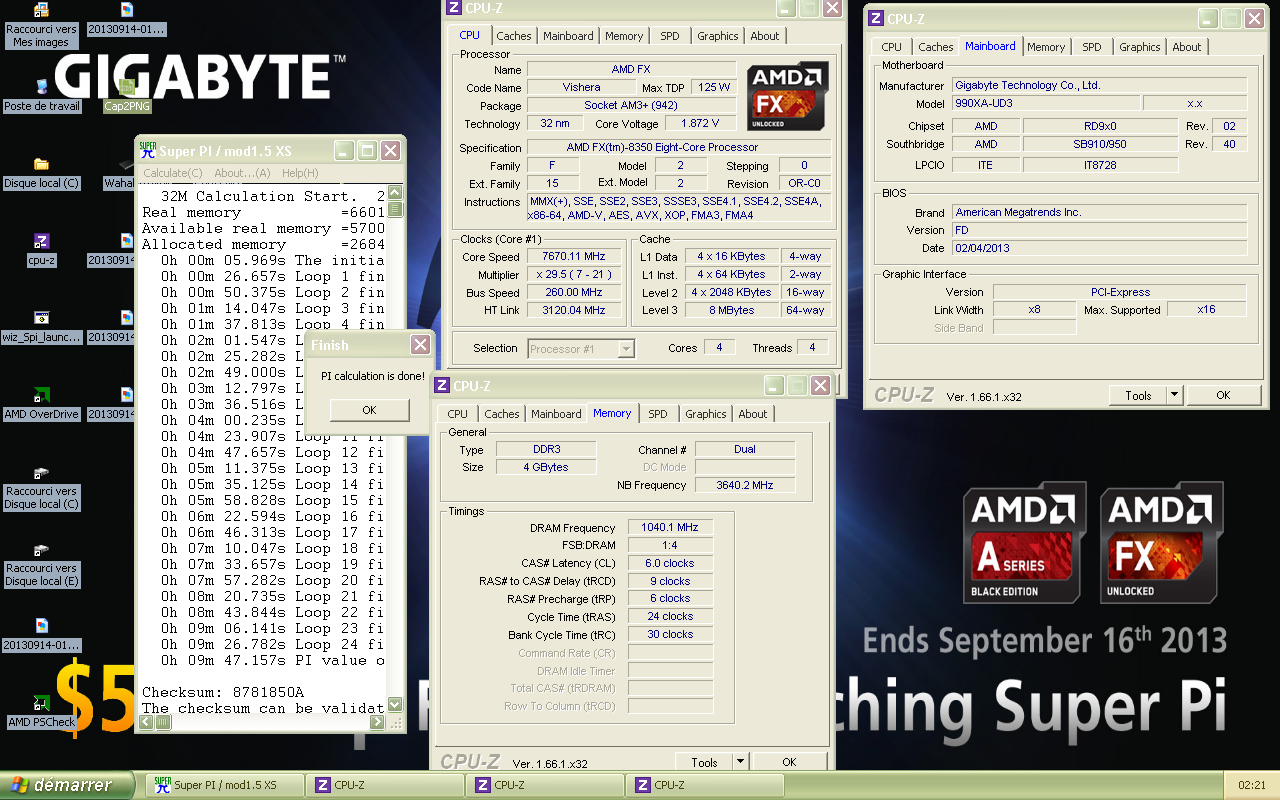The height and width of the screenshot is (800, 1280).
Task: Click the BIOS Date value 02/04/2013
Action: 1100,248
